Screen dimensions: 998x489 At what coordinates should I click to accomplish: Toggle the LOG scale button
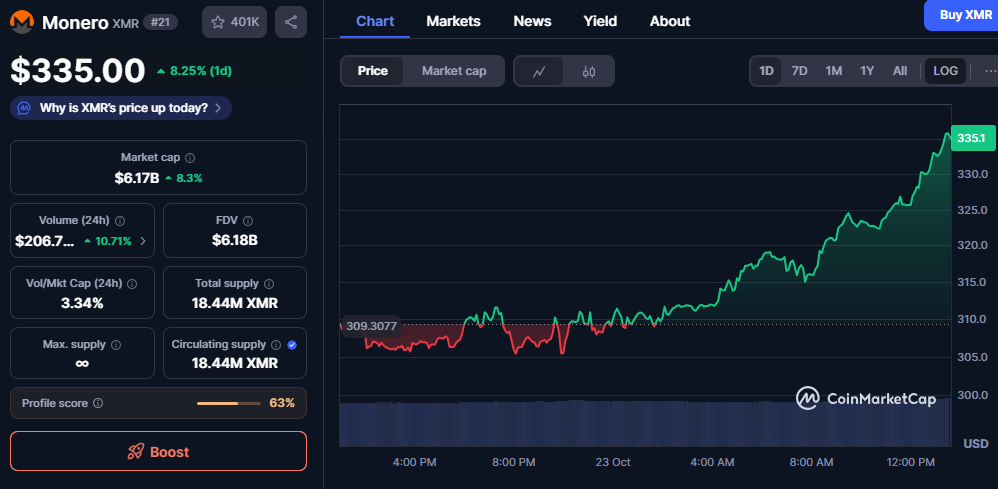[x=945, y=71]
